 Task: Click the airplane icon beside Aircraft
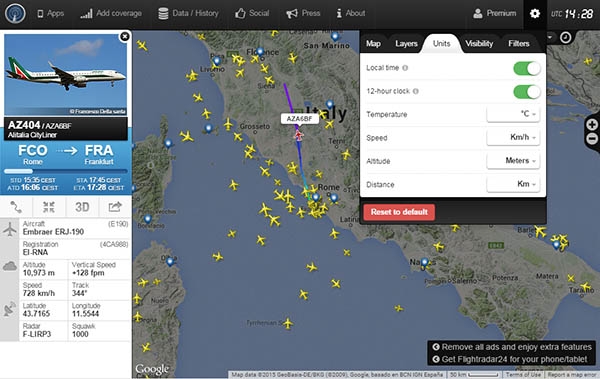(x=10, y=229)
